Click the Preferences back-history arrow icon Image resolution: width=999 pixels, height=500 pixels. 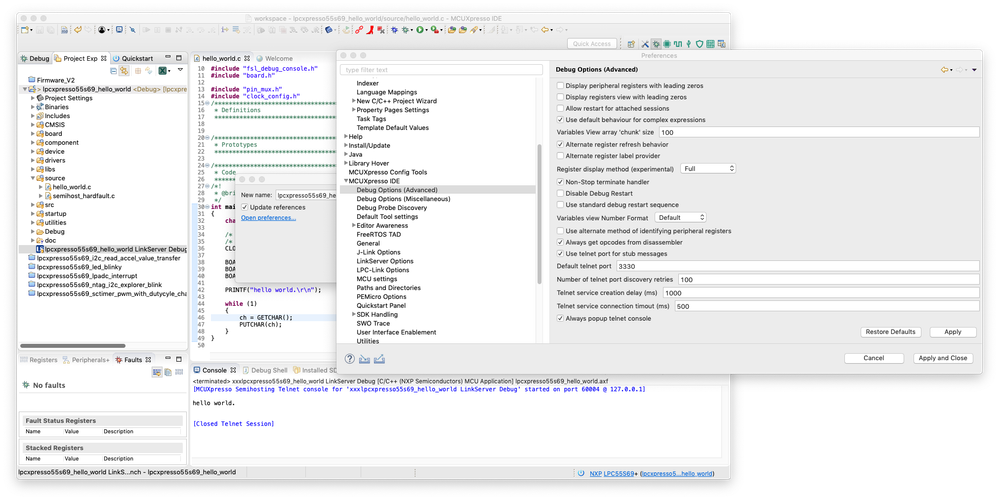point(944,69)
